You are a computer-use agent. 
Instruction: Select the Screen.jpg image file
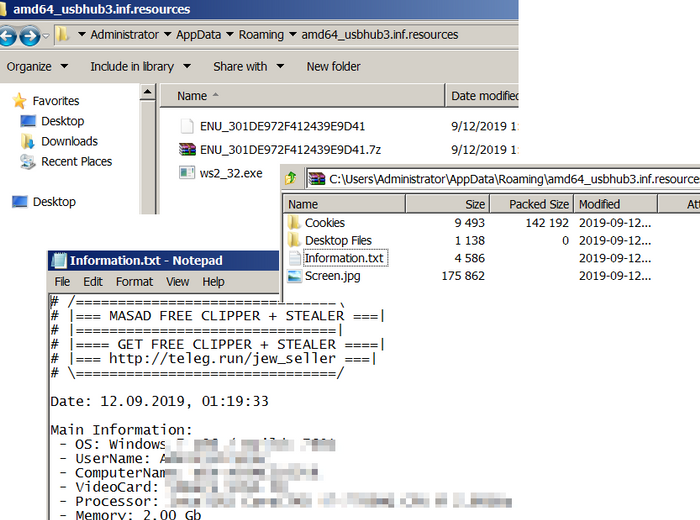tap(332, 276)
